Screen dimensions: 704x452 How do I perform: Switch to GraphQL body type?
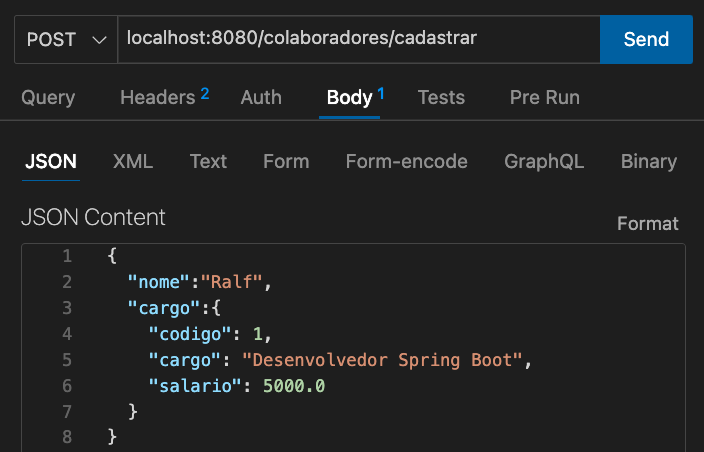click(x=544, y=161)
